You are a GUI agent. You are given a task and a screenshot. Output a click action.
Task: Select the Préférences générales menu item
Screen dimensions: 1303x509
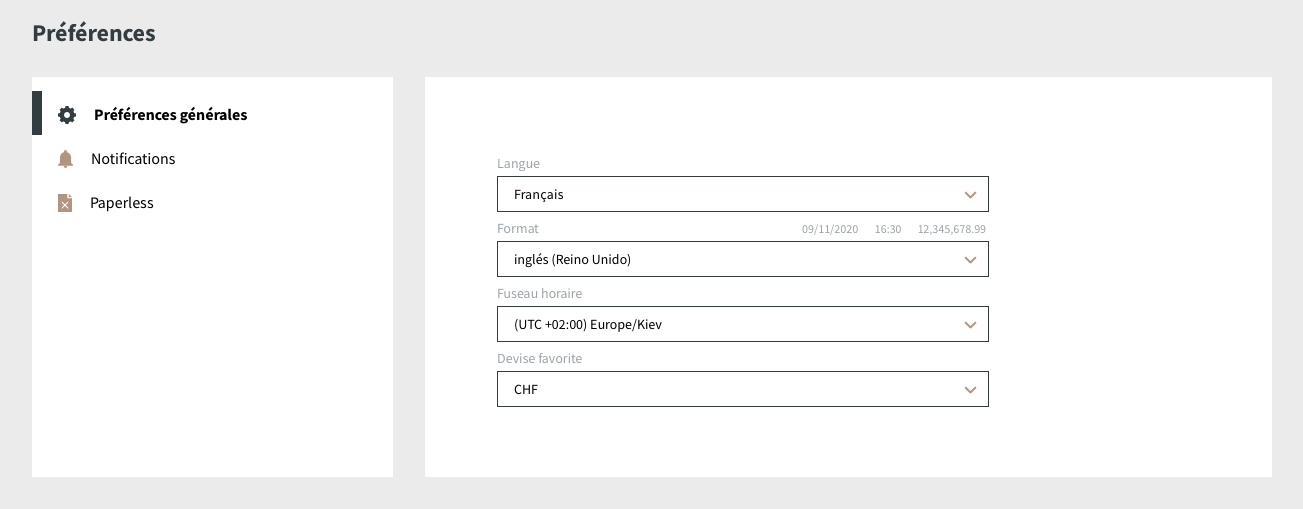[x=170, y=115]
